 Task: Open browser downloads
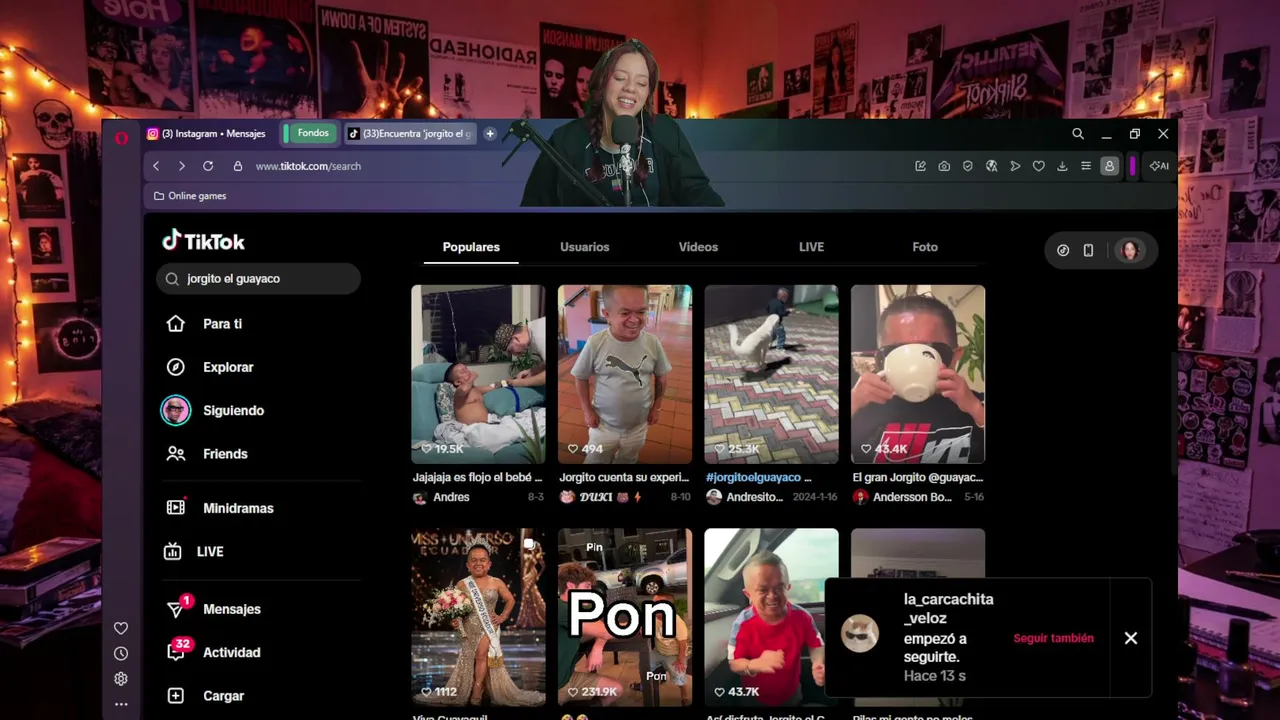[x=1062, y=166]
